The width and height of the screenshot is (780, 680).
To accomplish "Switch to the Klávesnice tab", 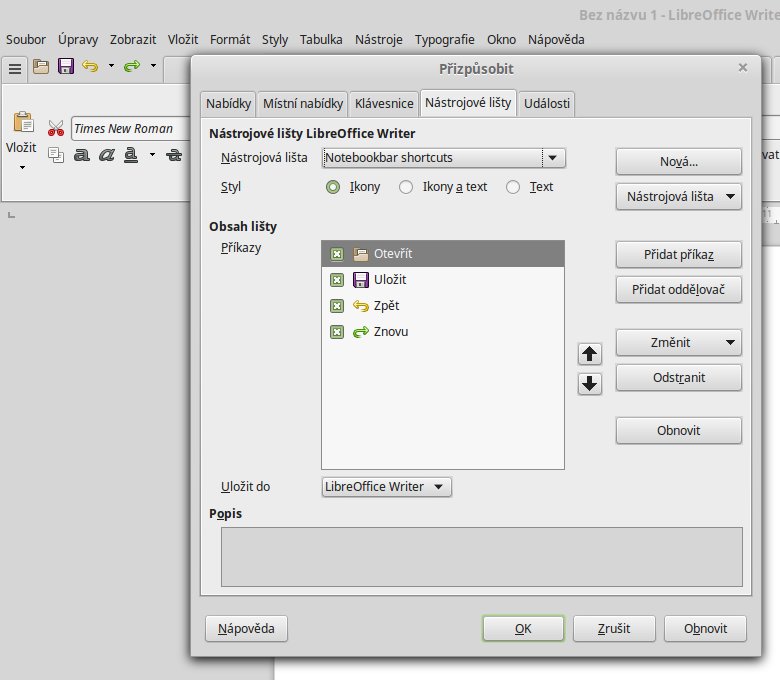I will [384, 103].
